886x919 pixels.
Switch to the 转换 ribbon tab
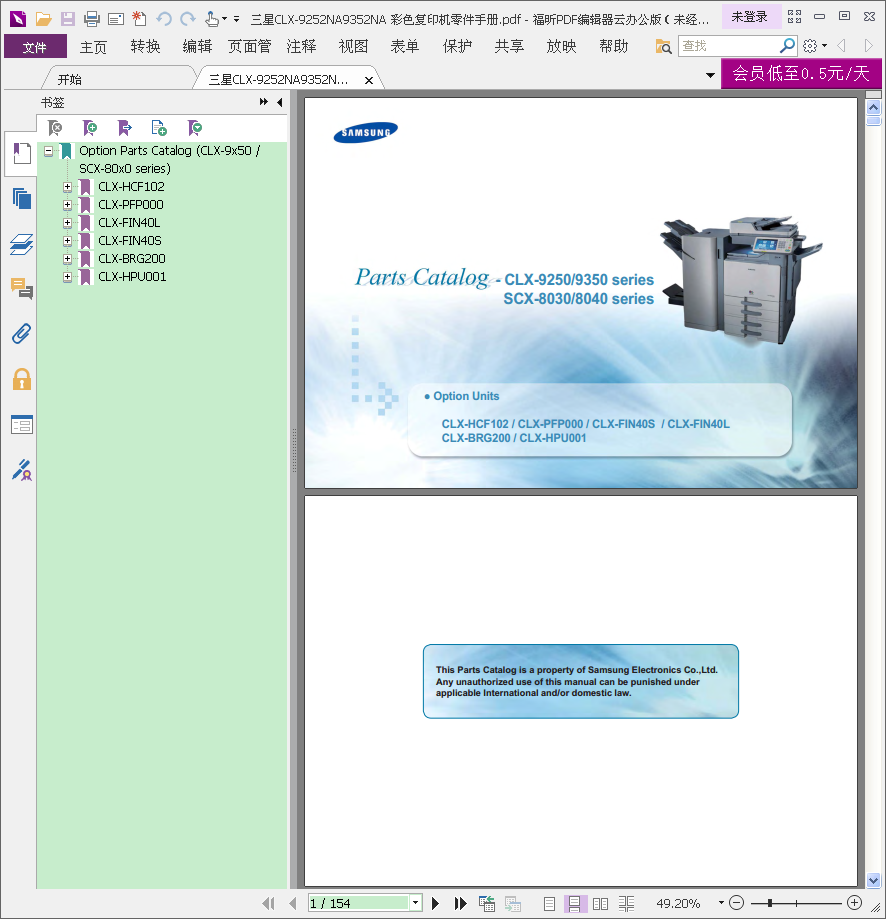(145, 46)
